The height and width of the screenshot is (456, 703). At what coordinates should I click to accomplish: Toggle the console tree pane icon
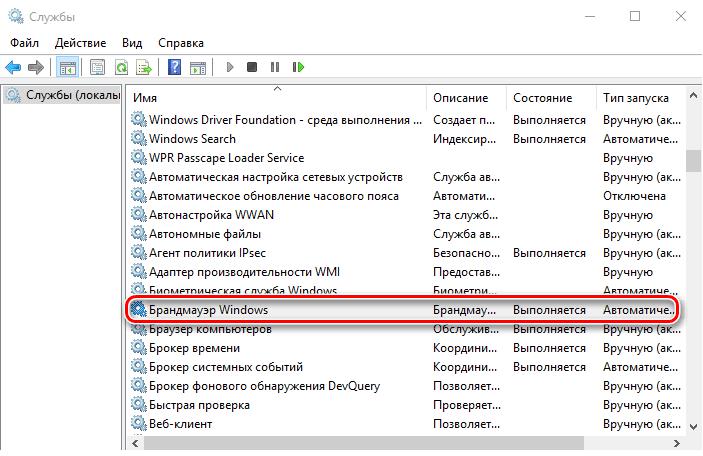pyautogui.click(x=68, y=68)
